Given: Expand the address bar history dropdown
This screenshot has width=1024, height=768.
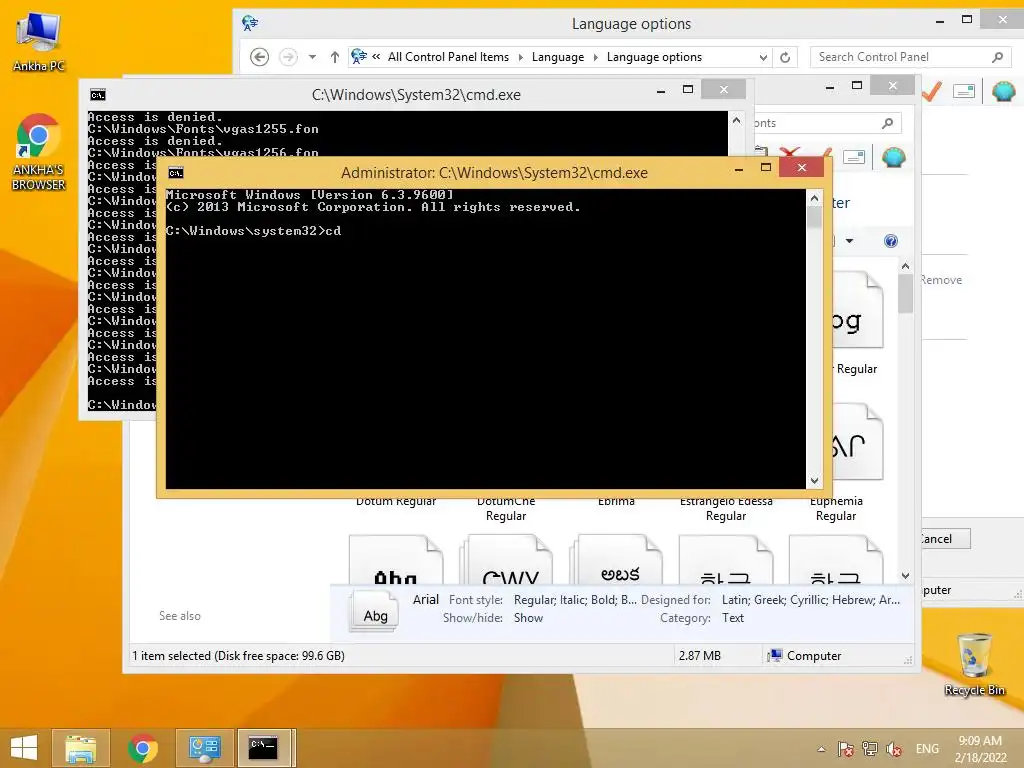Looking at the screenshot, I should 763,57.
